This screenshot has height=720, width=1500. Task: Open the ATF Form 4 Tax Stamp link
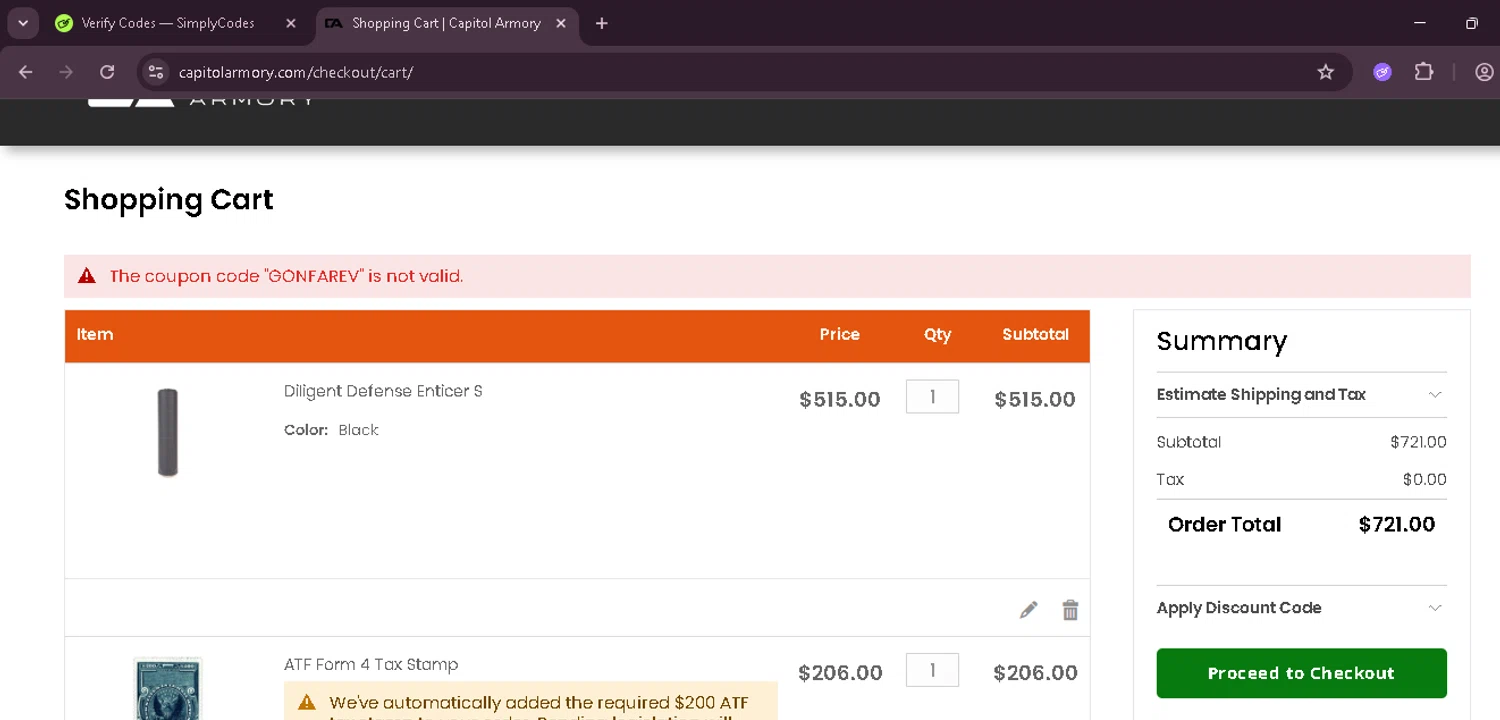[371, 664]
